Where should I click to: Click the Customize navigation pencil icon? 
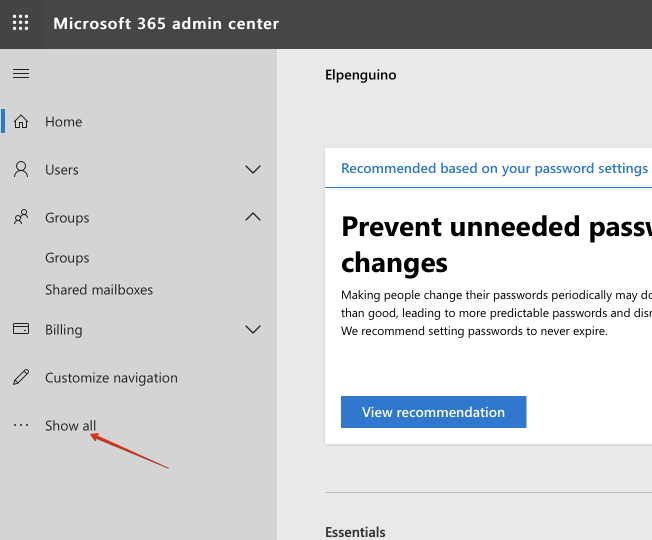point(21,377)
